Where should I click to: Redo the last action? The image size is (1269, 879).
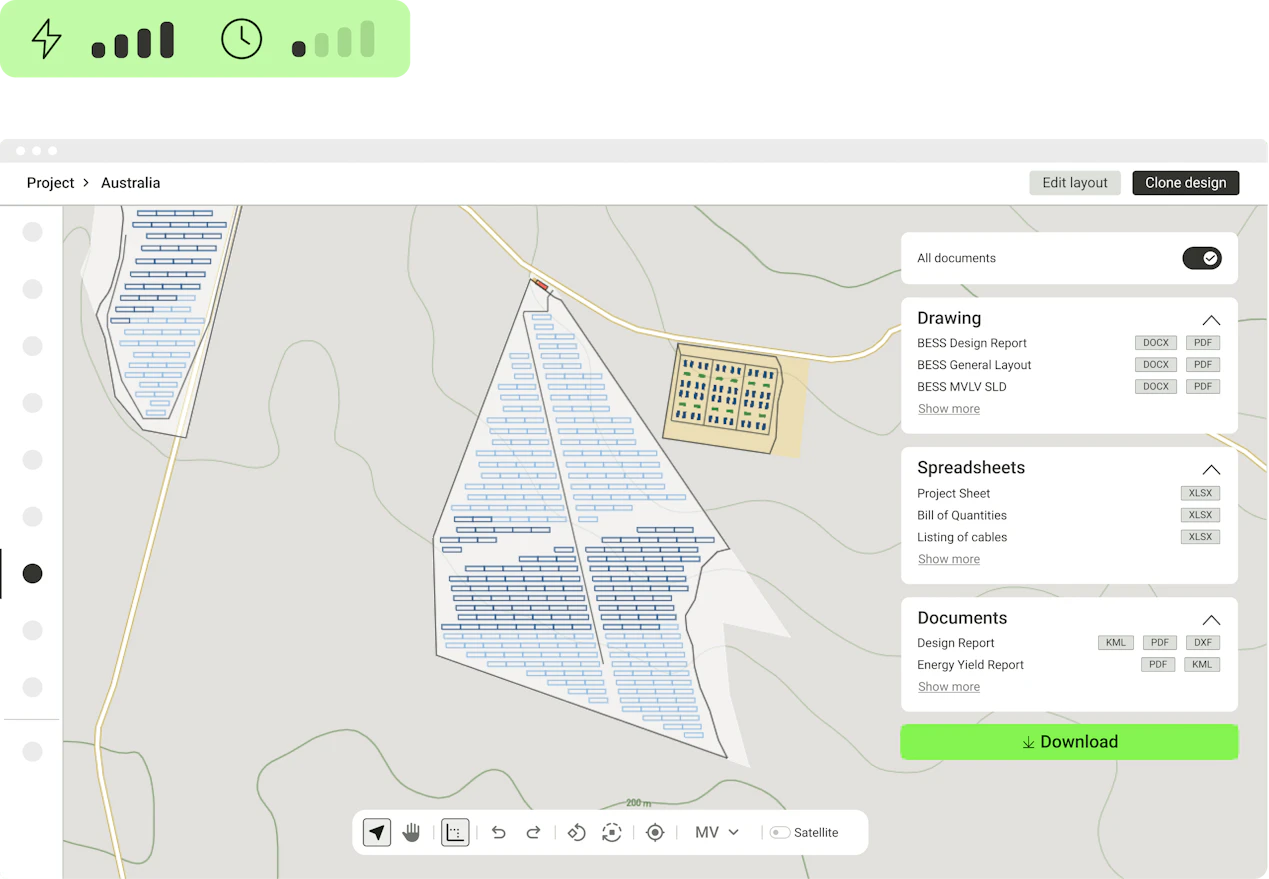click(x=533, y=832)
